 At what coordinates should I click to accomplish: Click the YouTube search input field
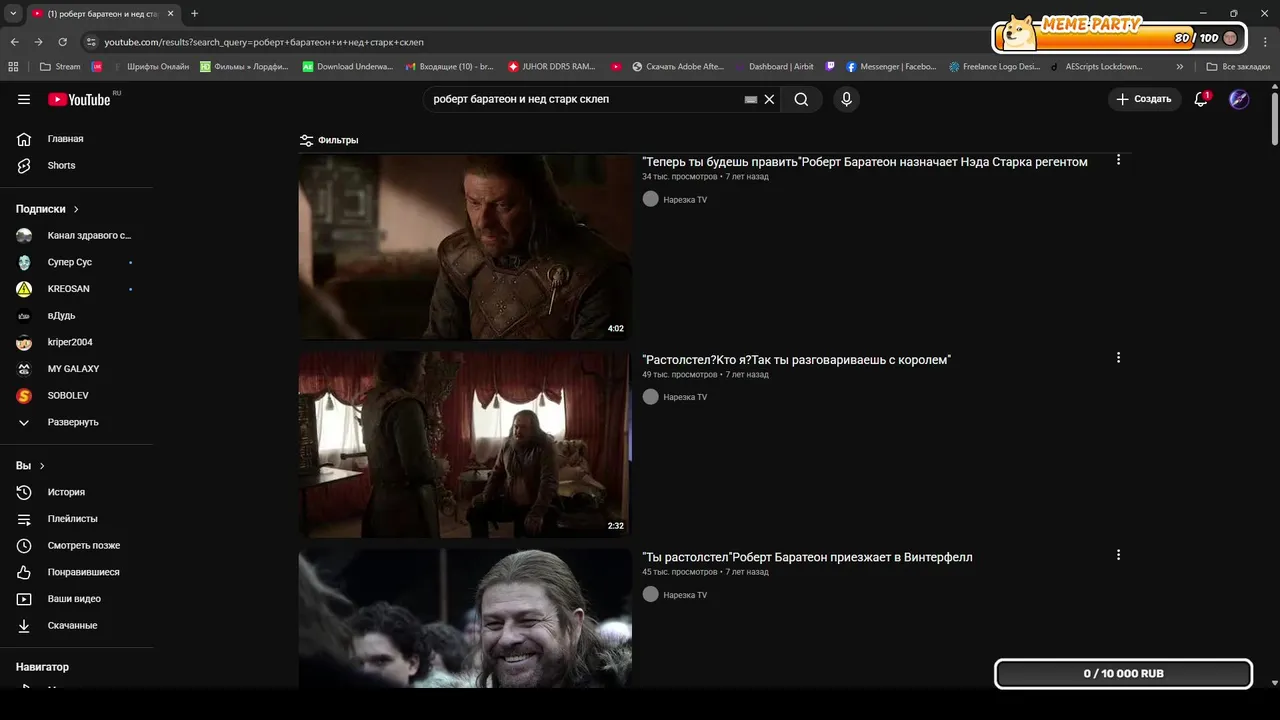point(585,99)
